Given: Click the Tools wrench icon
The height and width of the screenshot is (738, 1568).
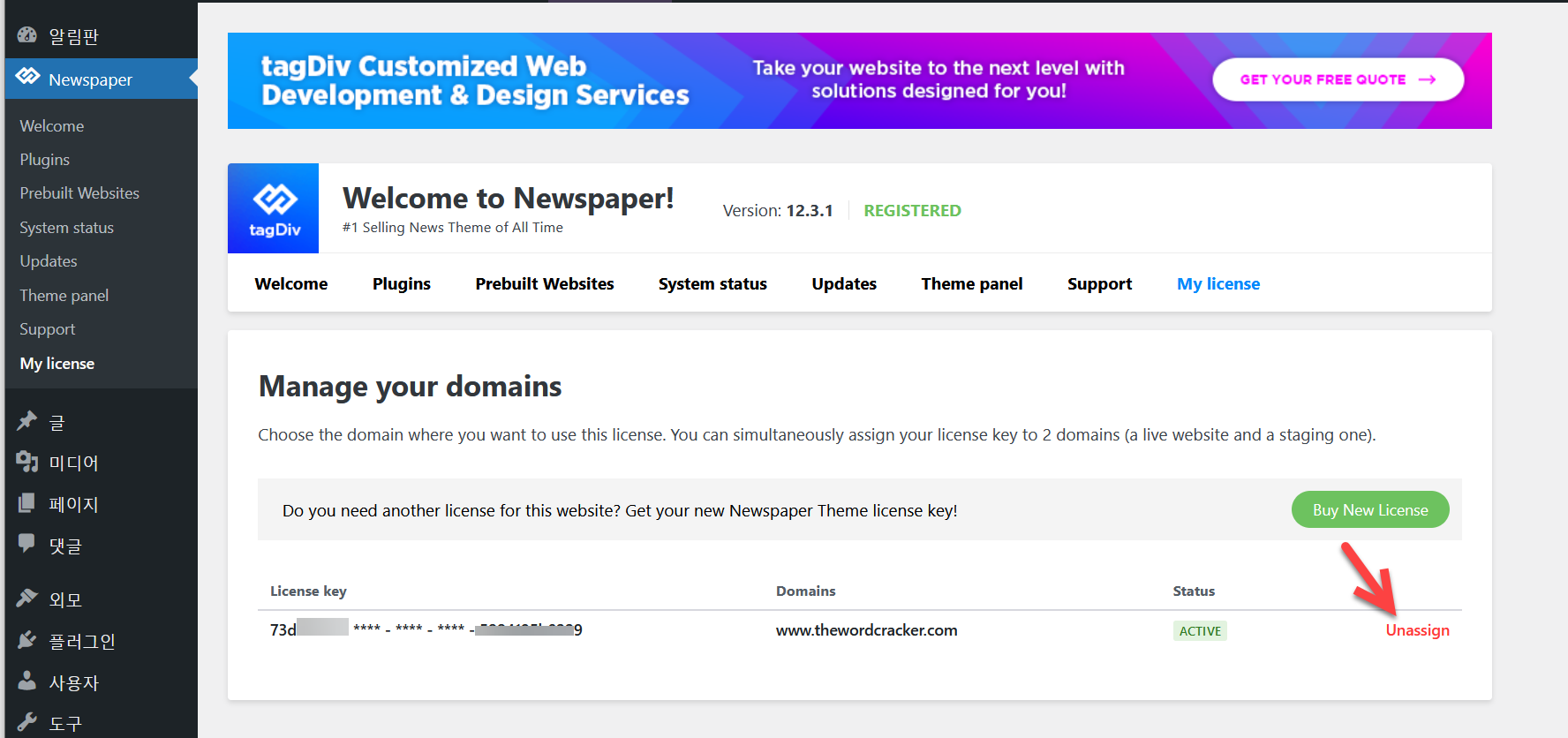Looking at the screenshot, I should 27,723.
